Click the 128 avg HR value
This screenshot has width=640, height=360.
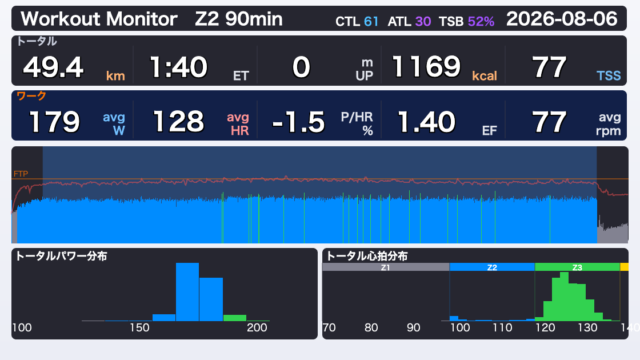point(200,122)
